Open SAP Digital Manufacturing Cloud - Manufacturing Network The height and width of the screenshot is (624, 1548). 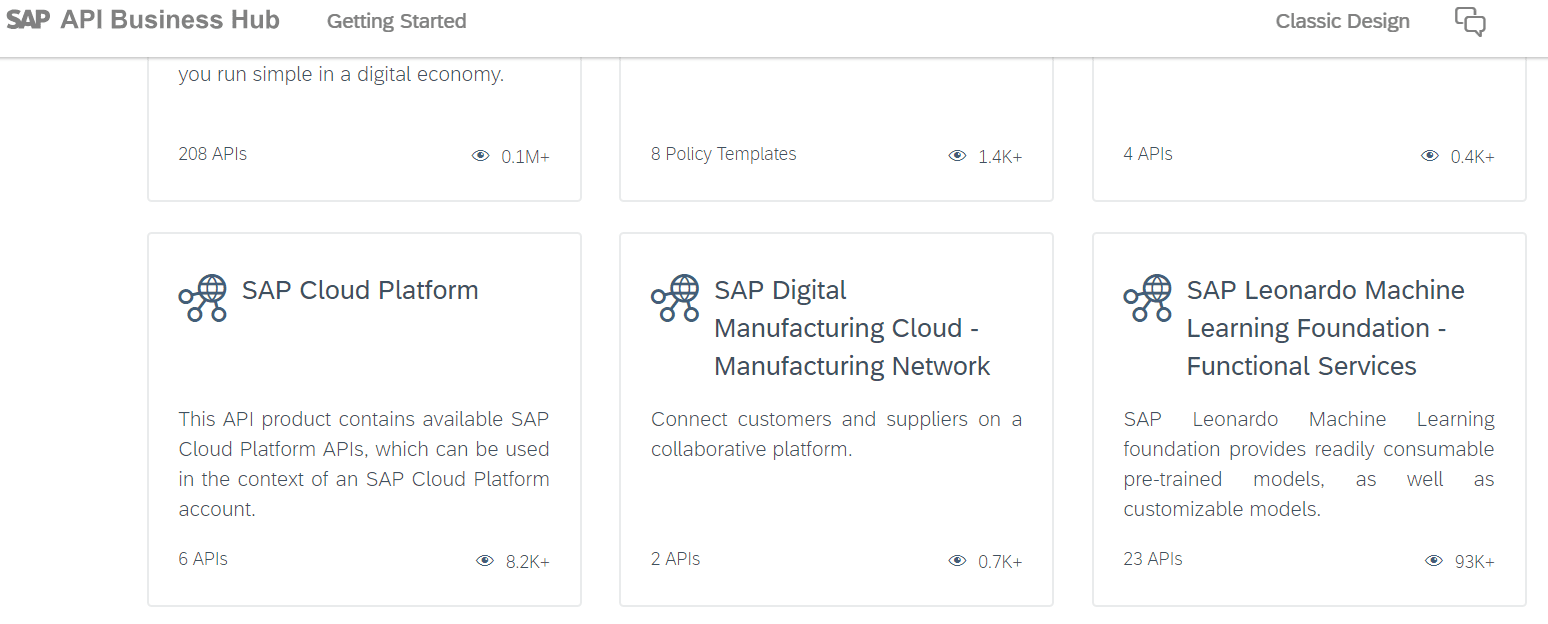pyautogui.click(x=852, y=328)
